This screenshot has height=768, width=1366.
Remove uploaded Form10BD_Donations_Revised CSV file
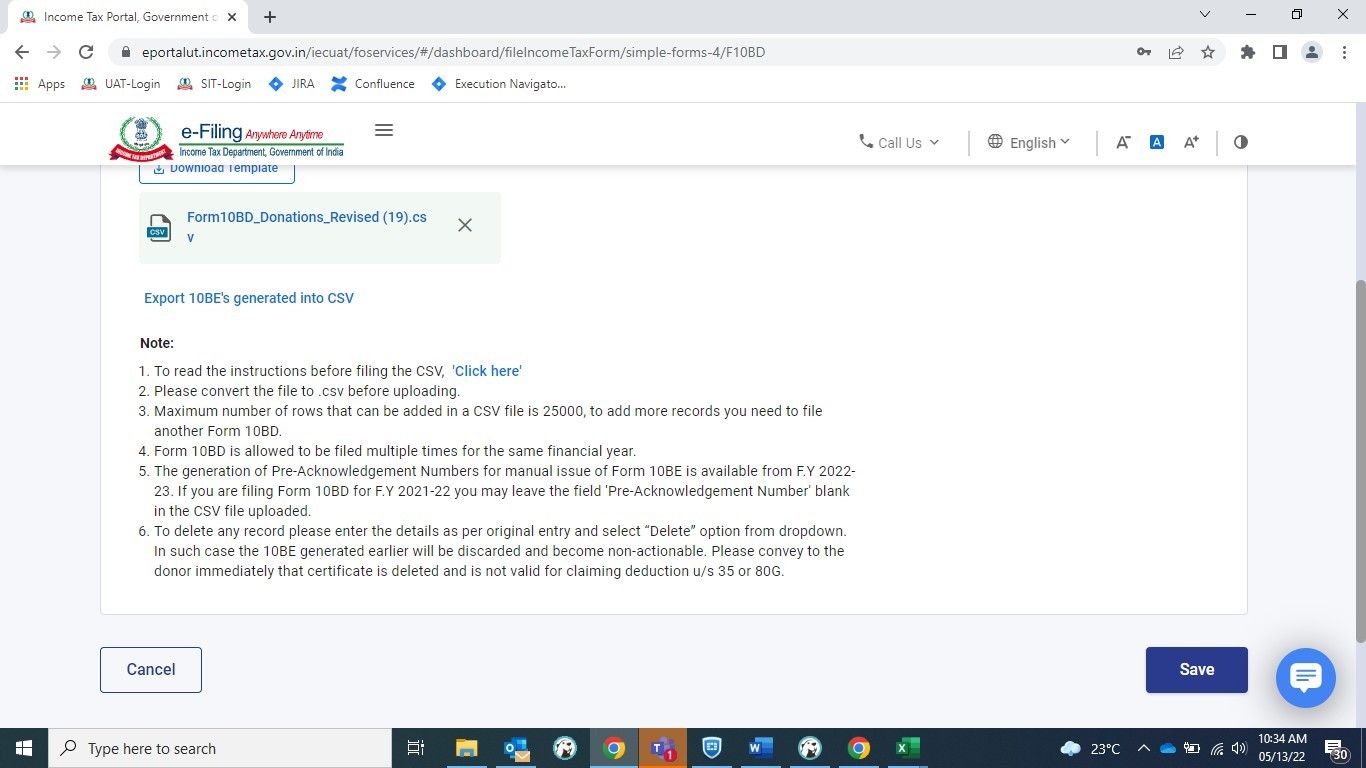tap(465, 225)
